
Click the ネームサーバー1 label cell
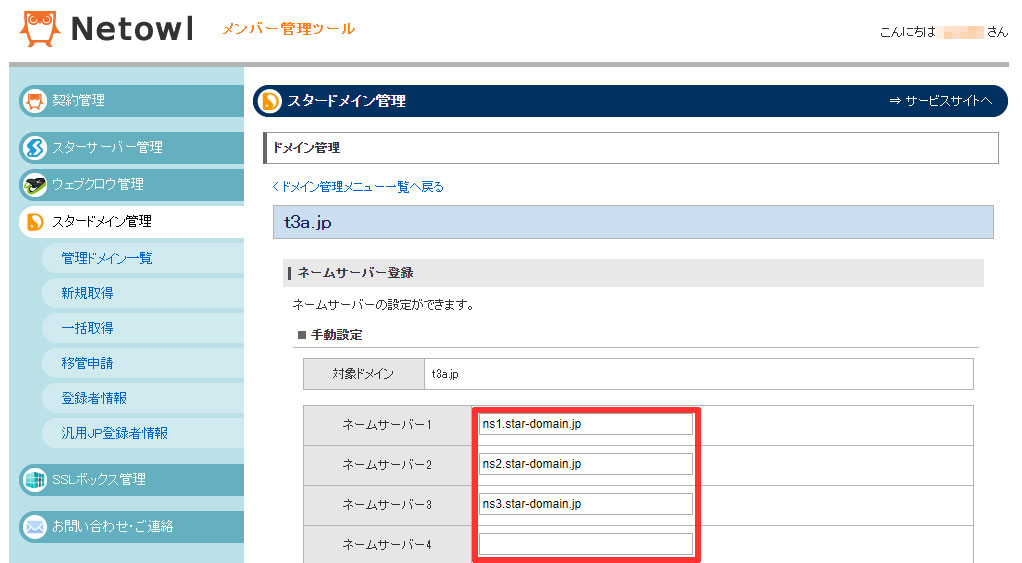387,426
